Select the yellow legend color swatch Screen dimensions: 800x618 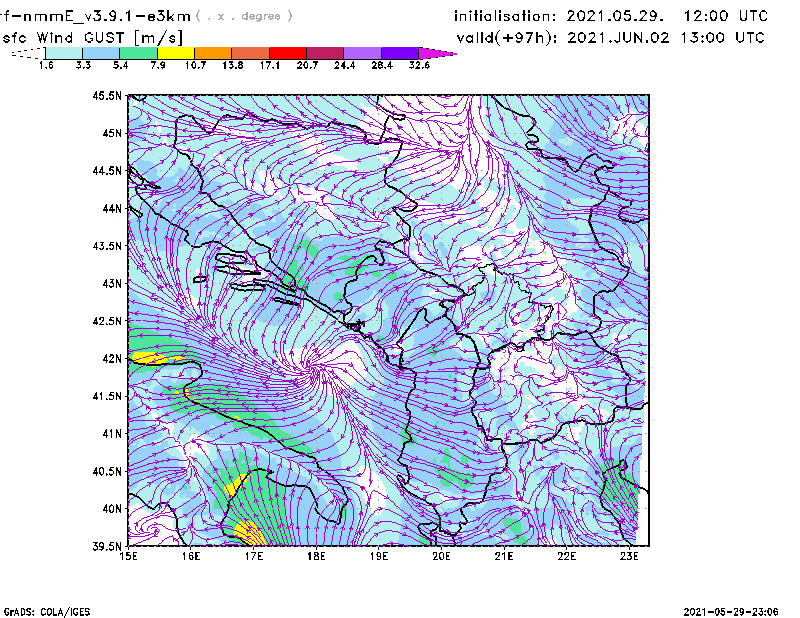176,53
